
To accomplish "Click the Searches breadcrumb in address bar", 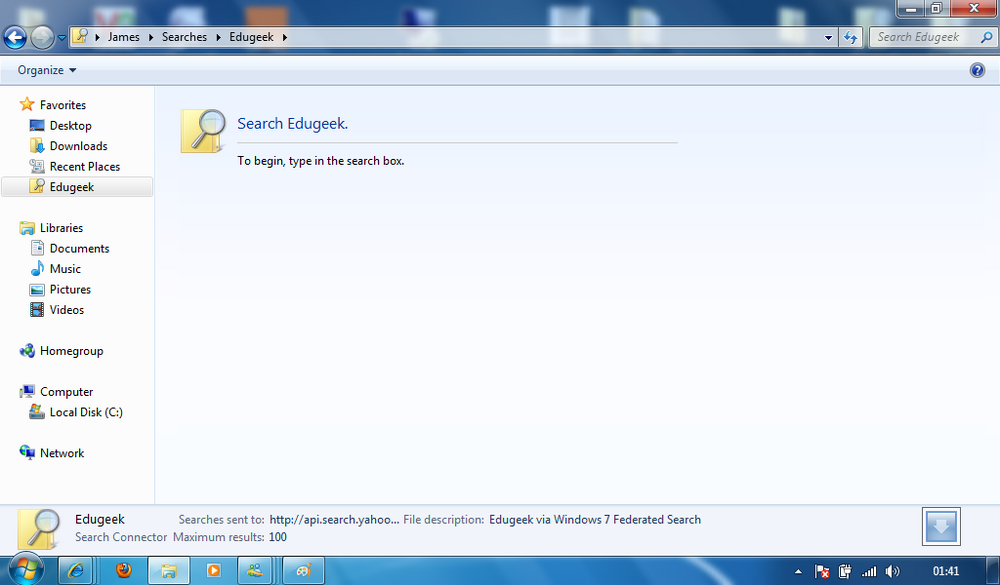I will 184,37.
